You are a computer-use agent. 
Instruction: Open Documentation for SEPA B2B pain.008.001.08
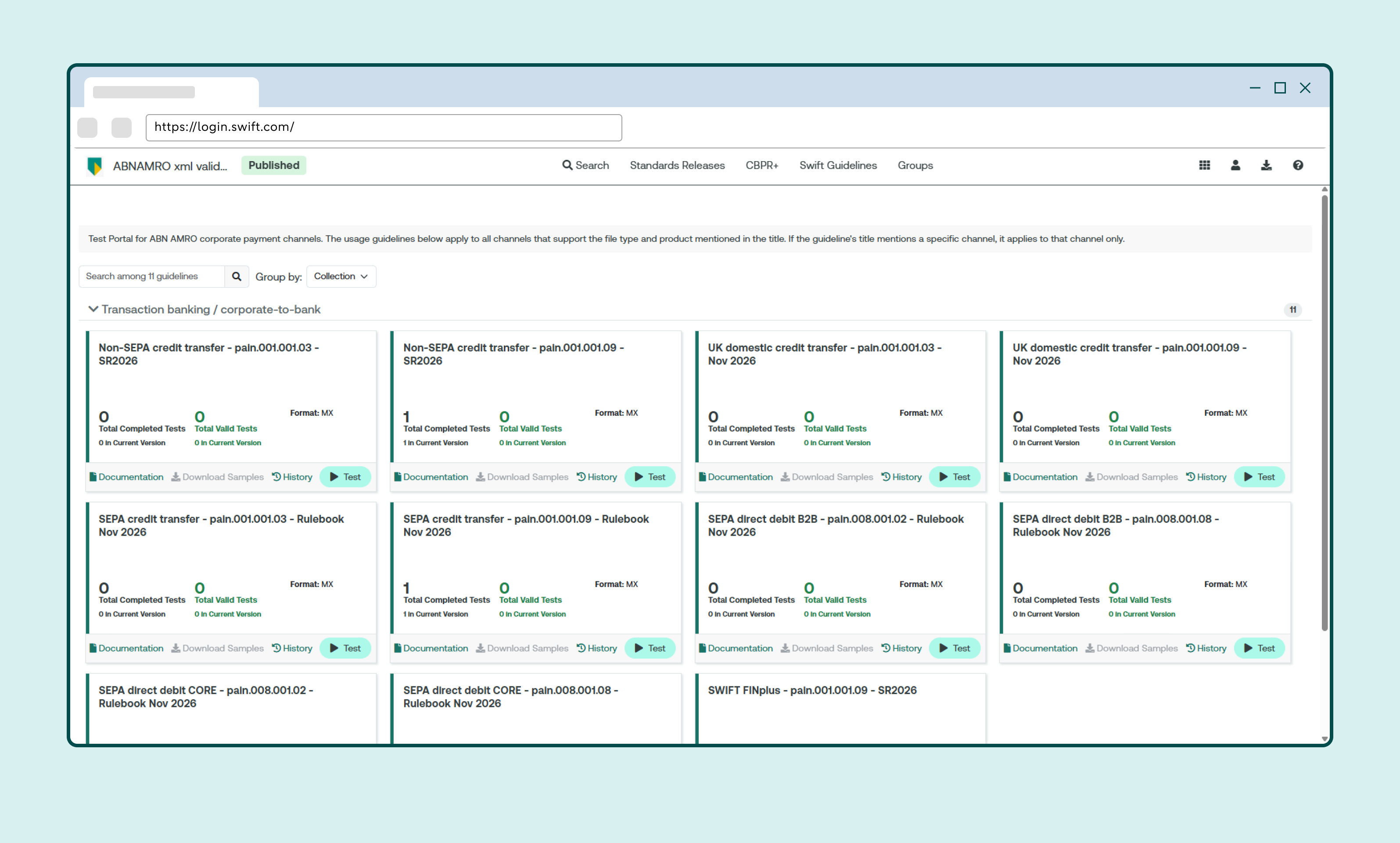click(x=1041, y=648)
